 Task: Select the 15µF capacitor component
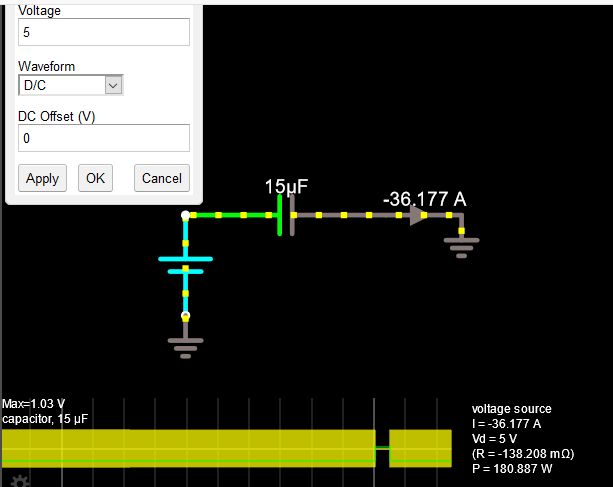(286, 215)
